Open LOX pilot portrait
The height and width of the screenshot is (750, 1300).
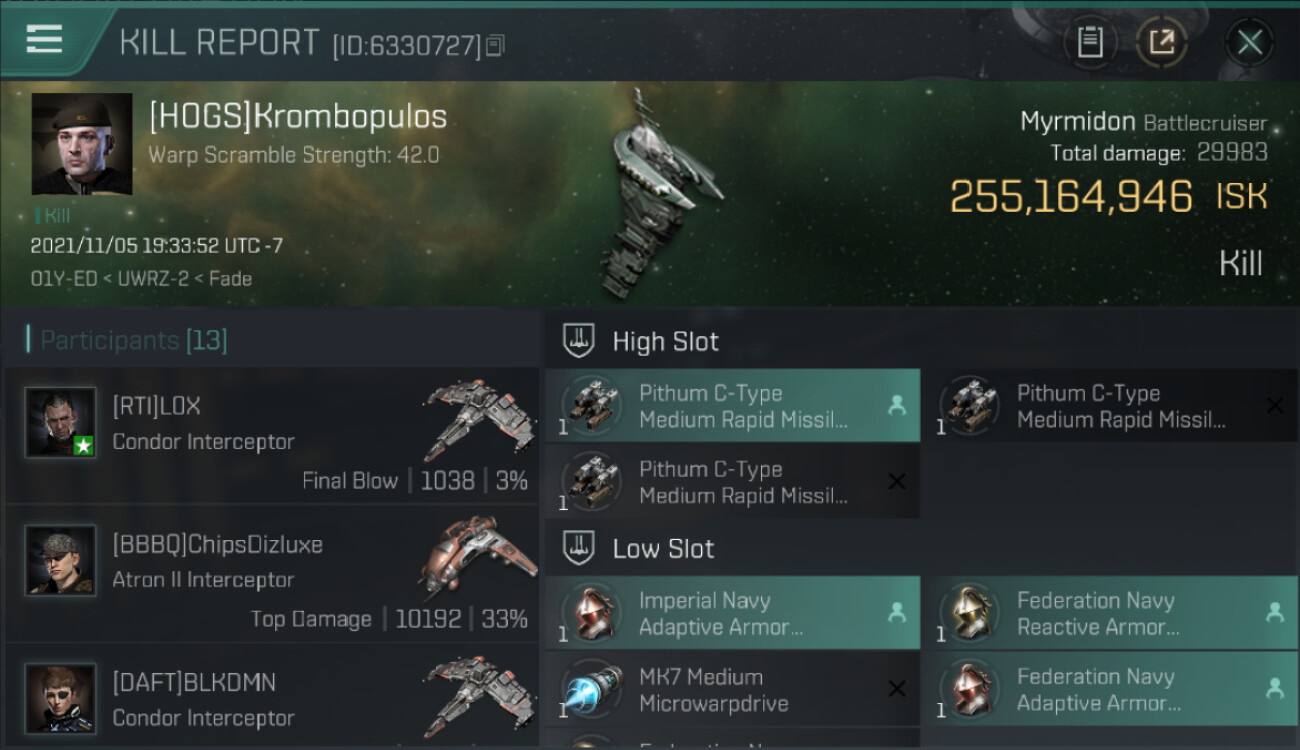pos(61,422)
